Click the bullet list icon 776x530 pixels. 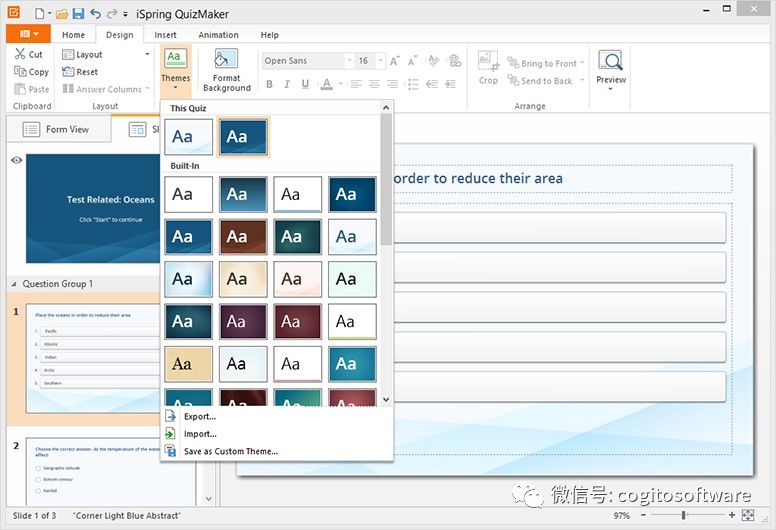point(413,84)
